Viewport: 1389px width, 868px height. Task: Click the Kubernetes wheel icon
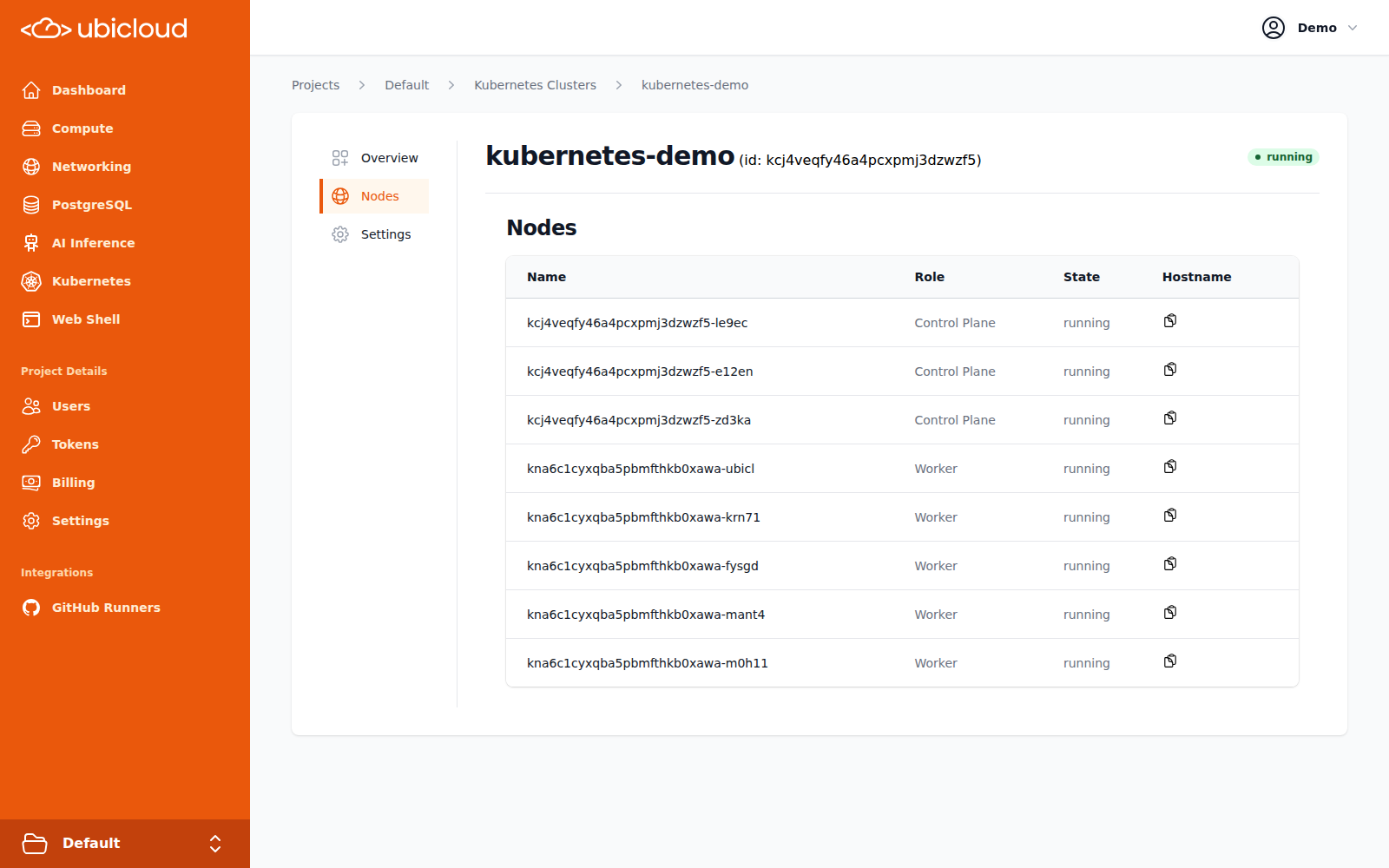click(x=31, y=281)
